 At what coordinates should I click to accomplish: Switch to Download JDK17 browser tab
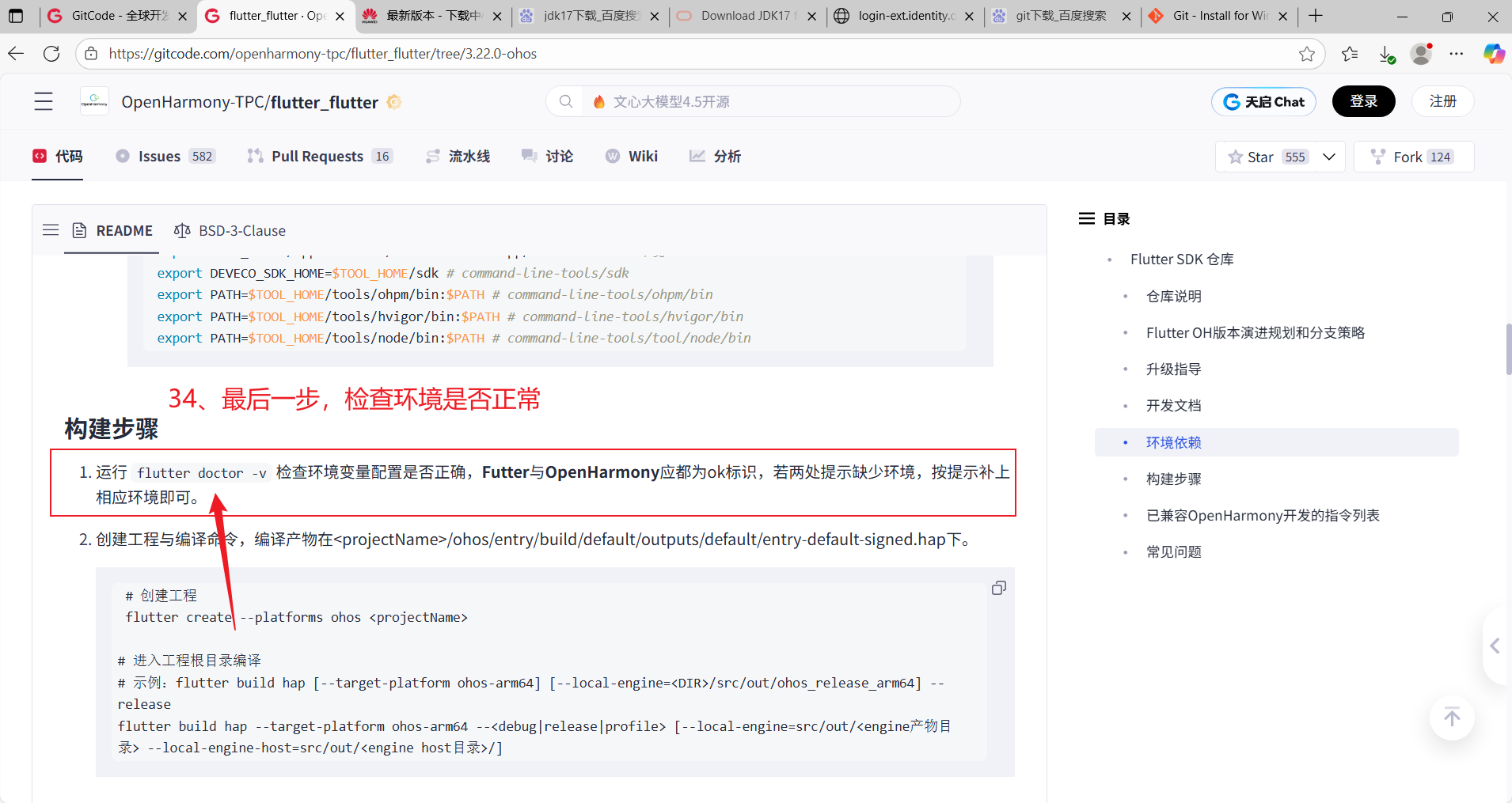(747, 16)
